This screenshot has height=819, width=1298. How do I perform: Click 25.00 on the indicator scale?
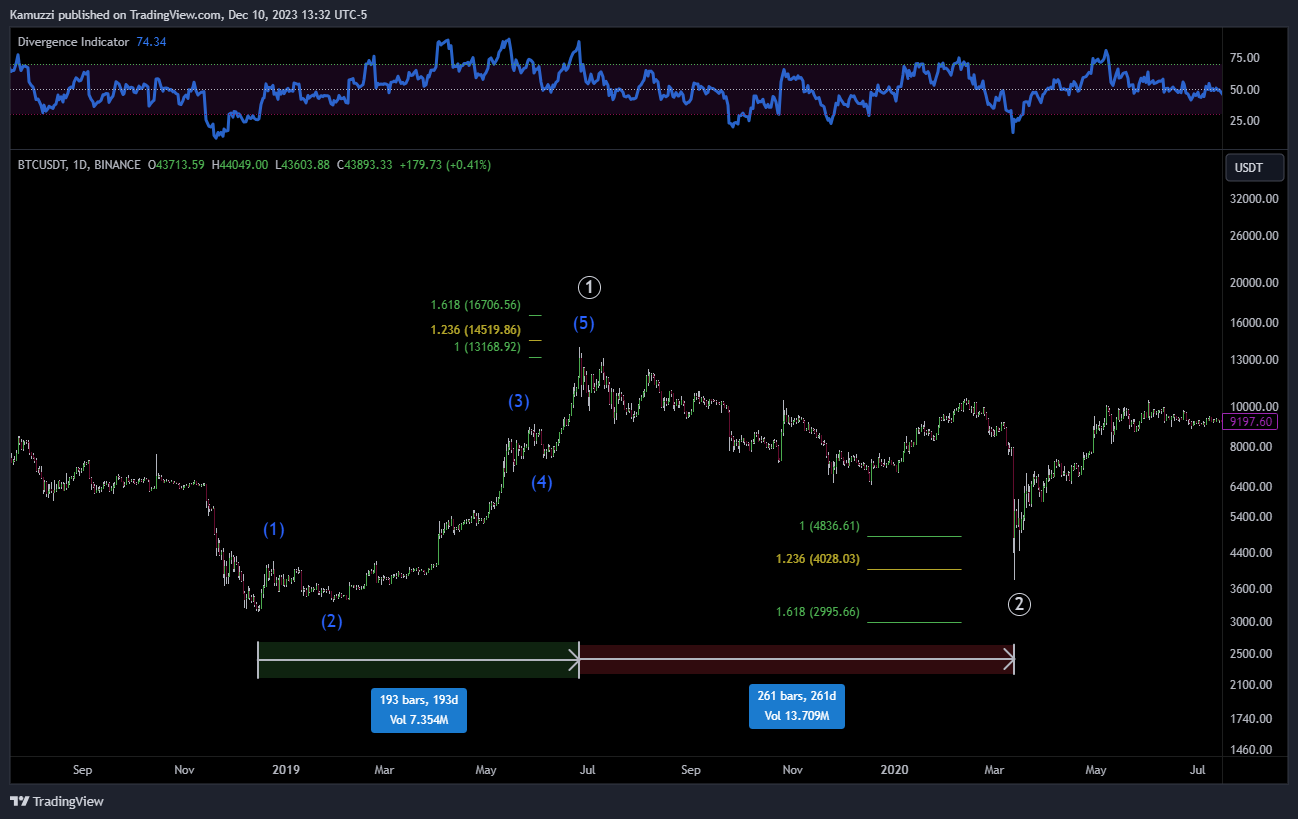pos(1245,121)
